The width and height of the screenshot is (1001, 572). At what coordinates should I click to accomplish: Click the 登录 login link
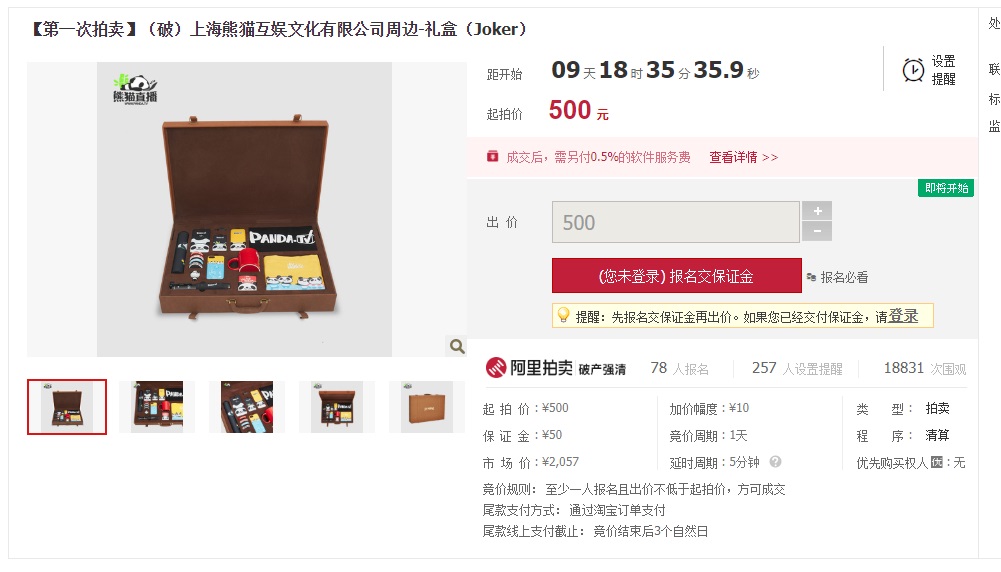pyautogui.click(x=903, y=316)
